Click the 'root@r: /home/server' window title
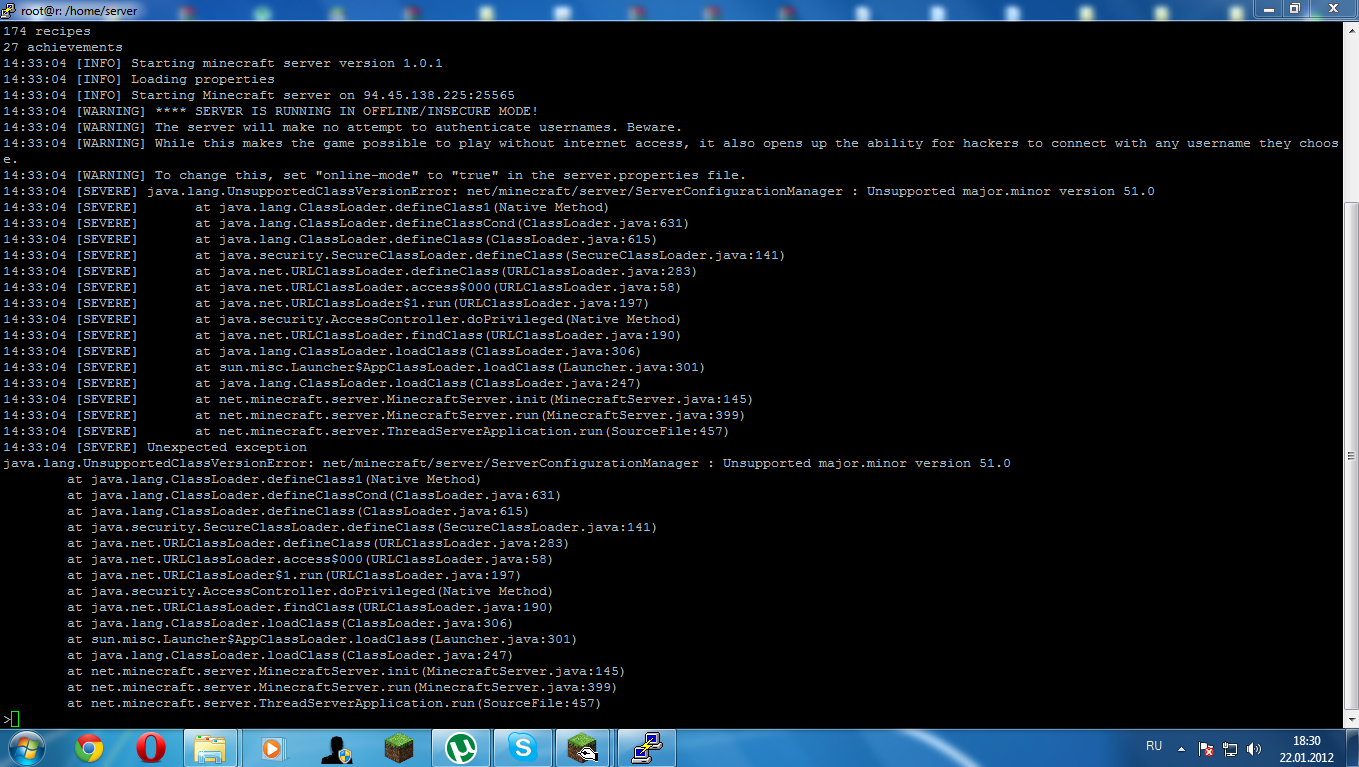 point(79,10)
